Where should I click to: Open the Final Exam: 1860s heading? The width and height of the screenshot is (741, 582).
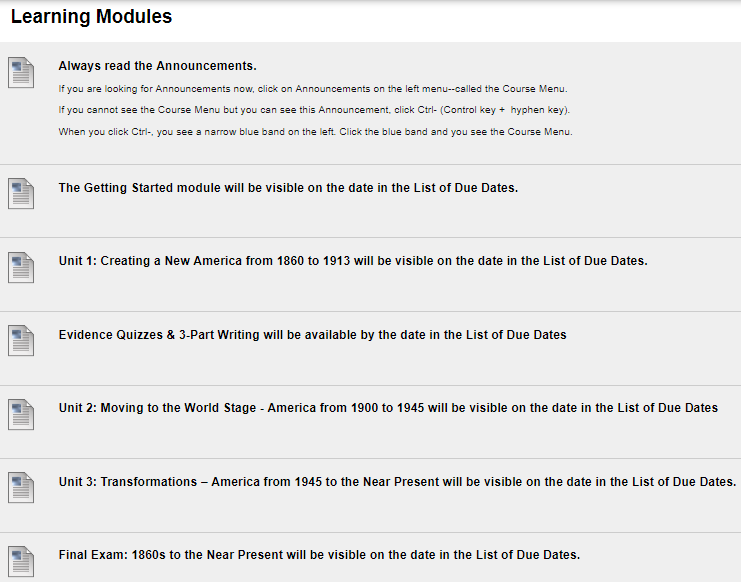319,555
